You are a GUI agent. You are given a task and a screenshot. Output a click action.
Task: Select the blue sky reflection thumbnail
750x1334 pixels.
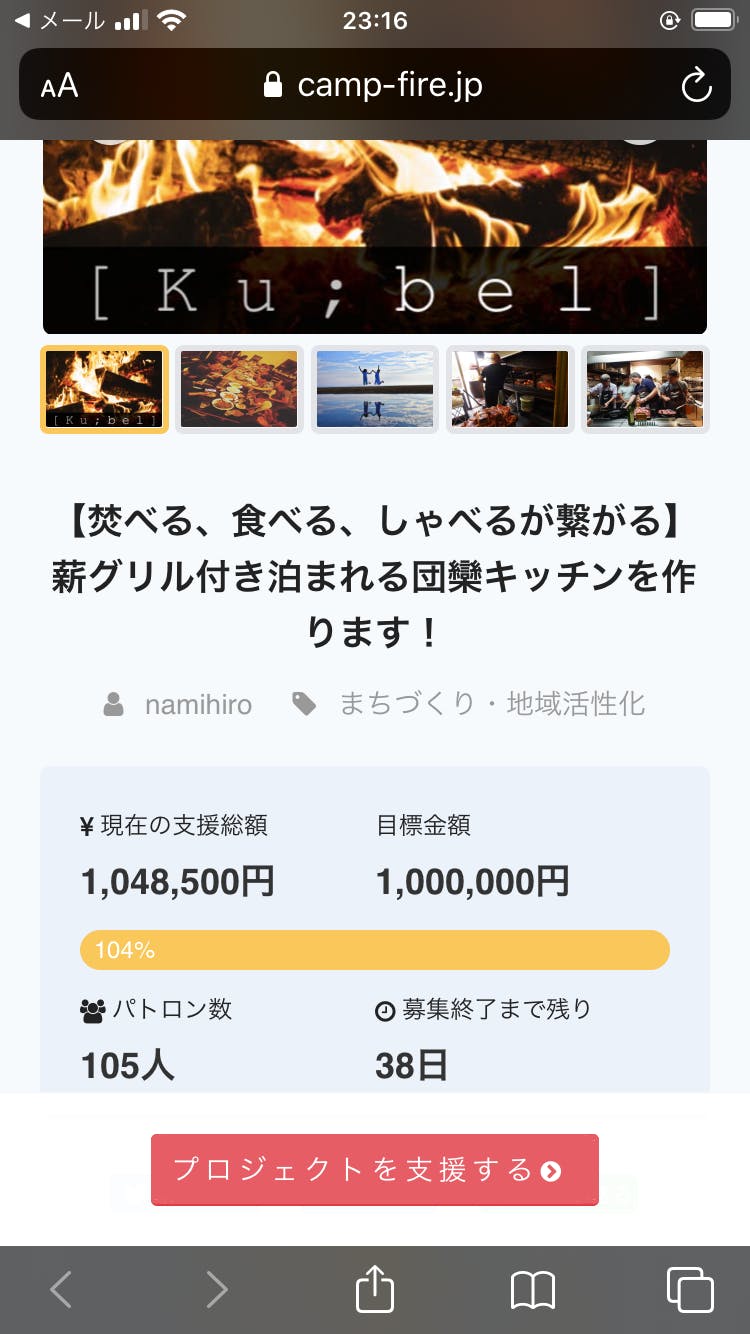pos(375,389)
